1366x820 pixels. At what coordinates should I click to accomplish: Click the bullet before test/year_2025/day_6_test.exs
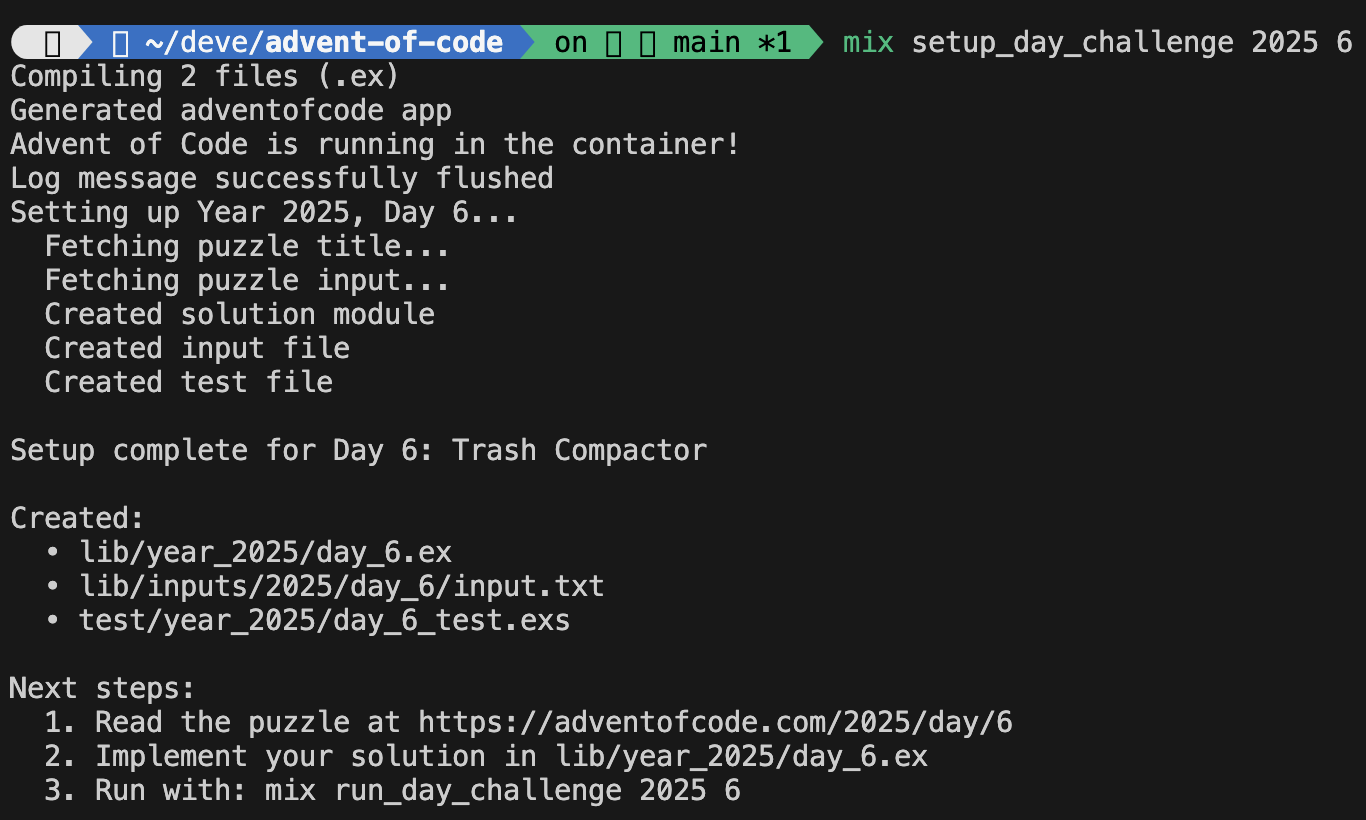(53, 620)
